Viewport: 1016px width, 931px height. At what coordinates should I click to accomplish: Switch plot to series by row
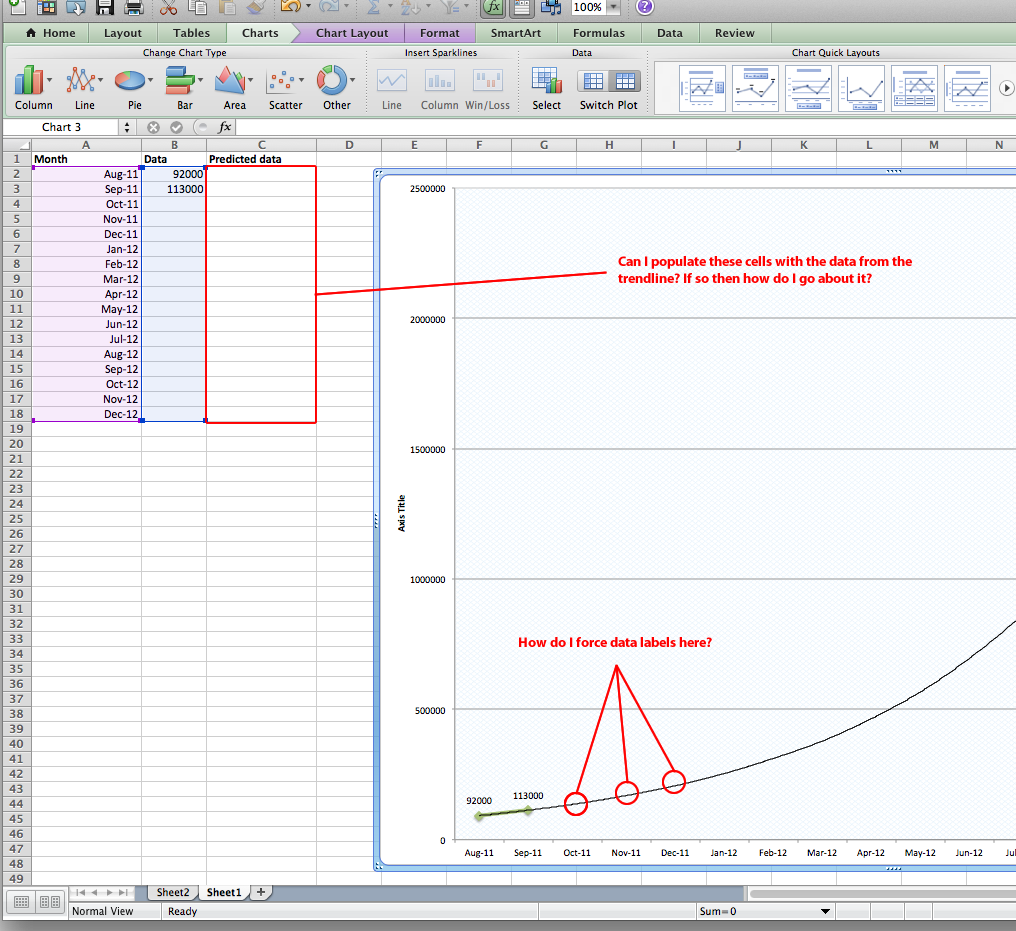pyautogui.click(x=593, y=81)
